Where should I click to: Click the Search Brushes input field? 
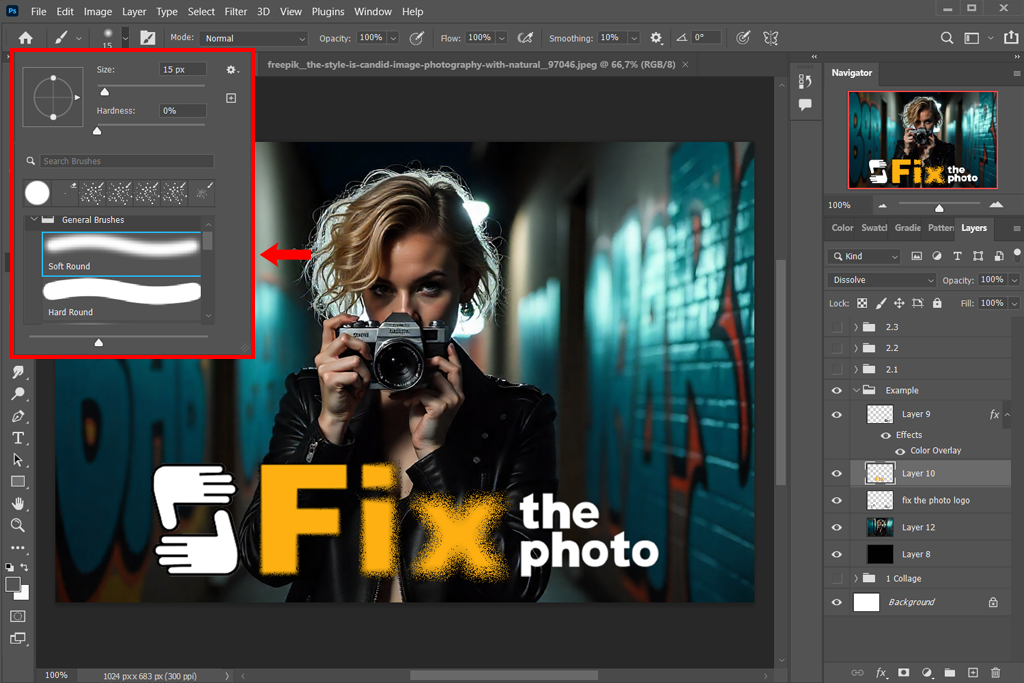[x=126, y=161]
